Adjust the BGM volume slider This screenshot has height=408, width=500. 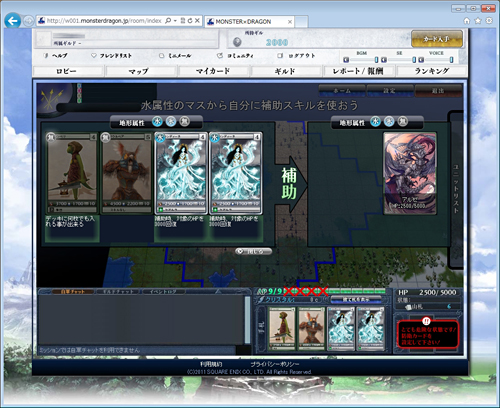tap(361, 60)
